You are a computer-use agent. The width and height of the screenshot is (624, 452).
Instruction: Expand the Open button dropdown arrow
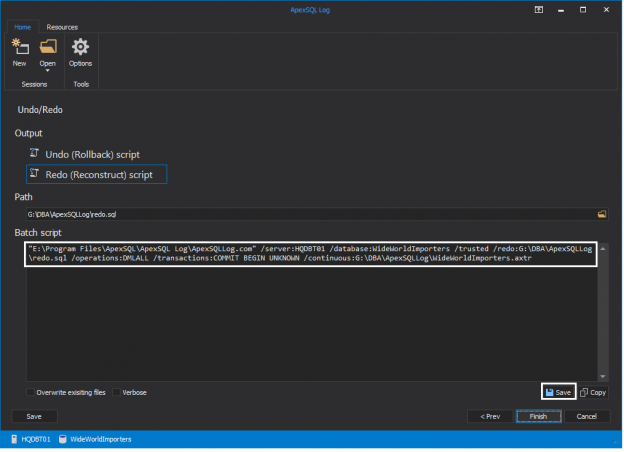pyautogui.click(x=47, y=70)
